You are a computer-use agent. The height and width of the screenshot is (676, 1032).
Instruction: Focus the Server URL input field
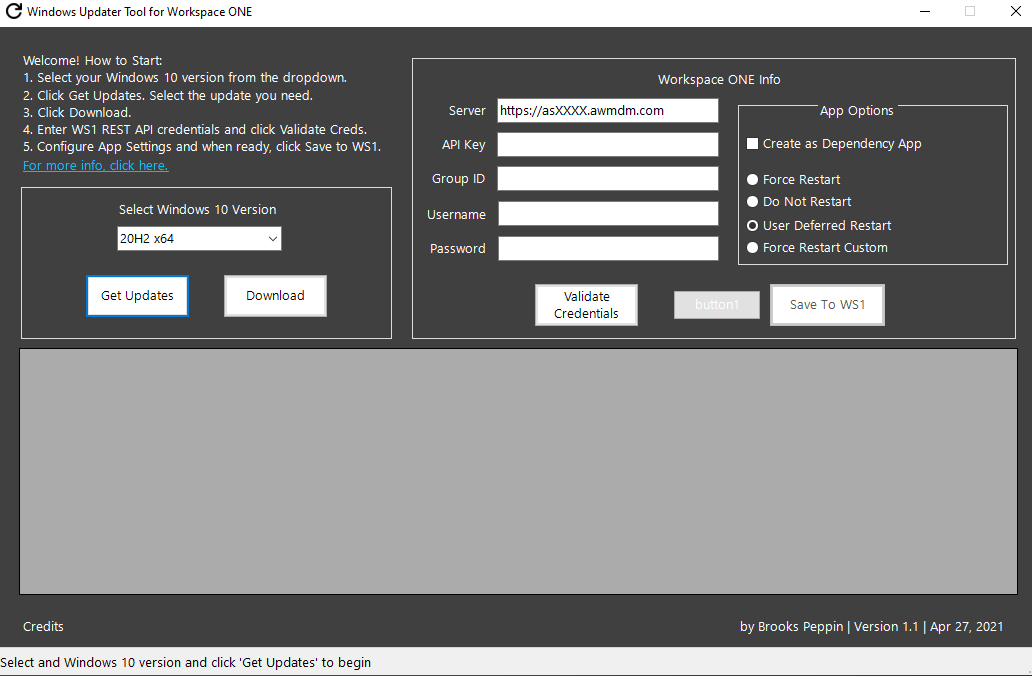point(607,111)
